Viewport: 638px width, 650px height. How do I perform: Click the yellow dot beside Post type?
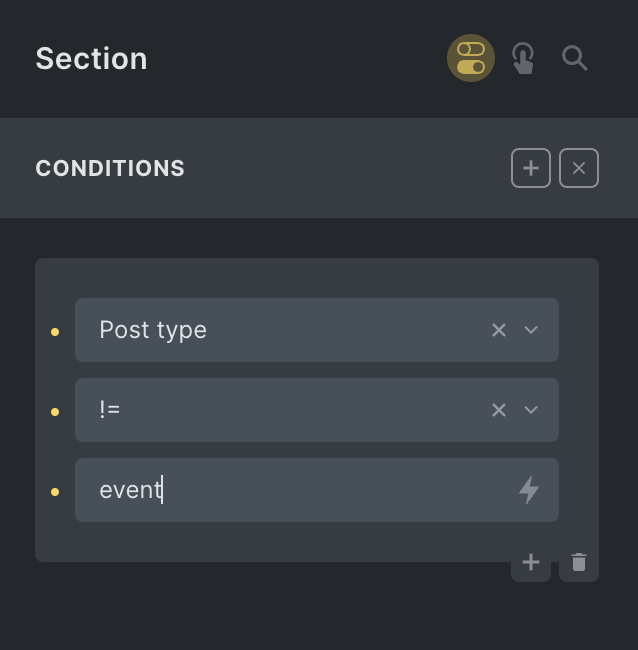coord(55,331)
